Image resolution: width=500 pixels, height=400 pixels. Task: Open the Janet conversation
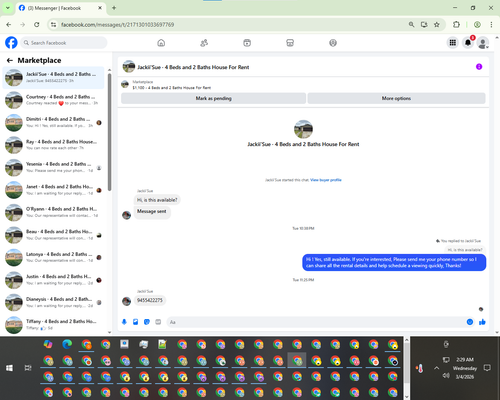click(x=53, y=190)
